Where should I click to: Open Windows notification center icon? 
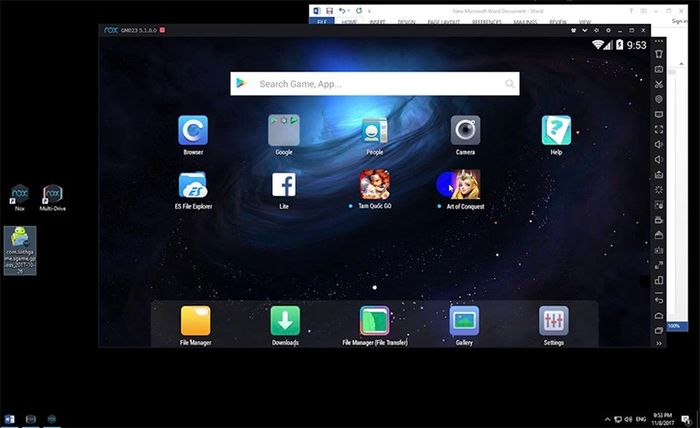point(685,419)
